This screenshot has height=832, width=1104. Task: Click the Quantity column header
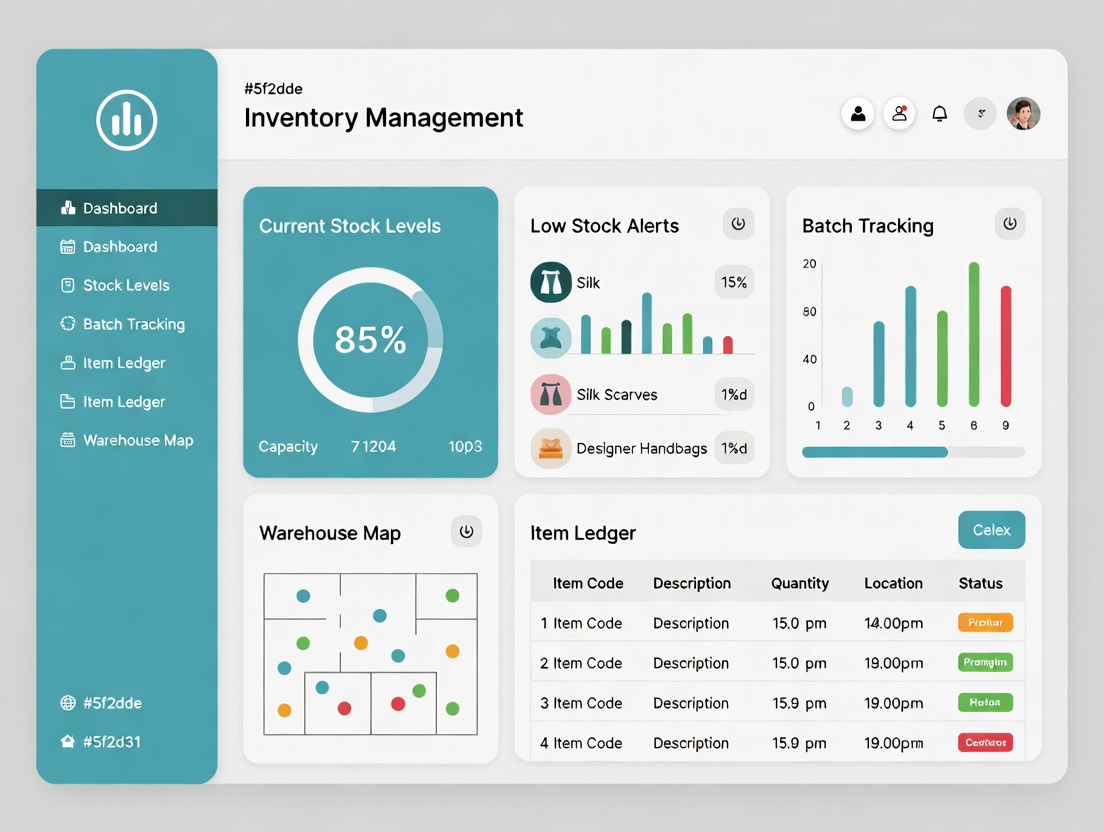pyautogui.click(x=799, y=583)
